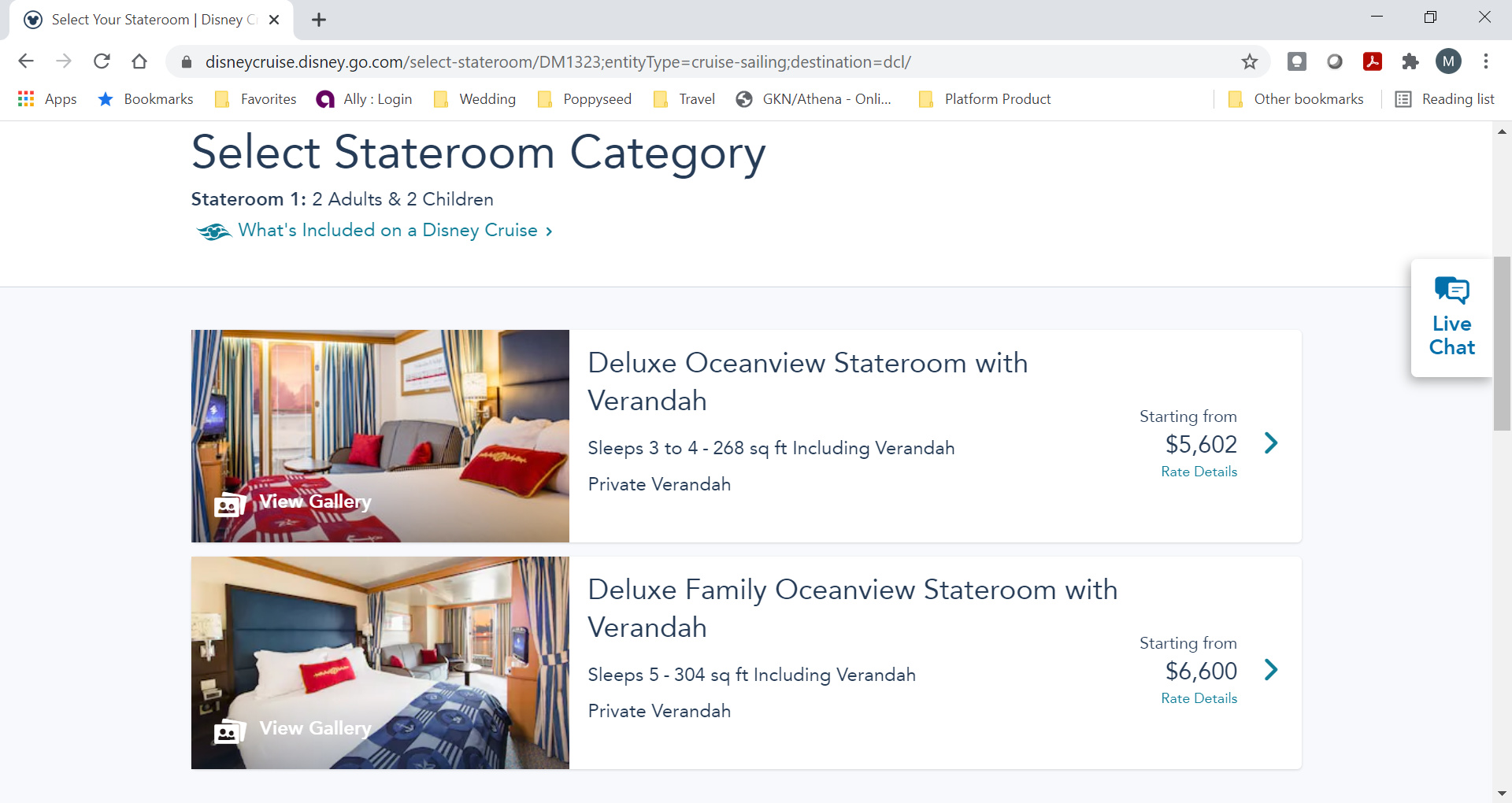Click the Adobe Acrobat extension icon

1372,61
